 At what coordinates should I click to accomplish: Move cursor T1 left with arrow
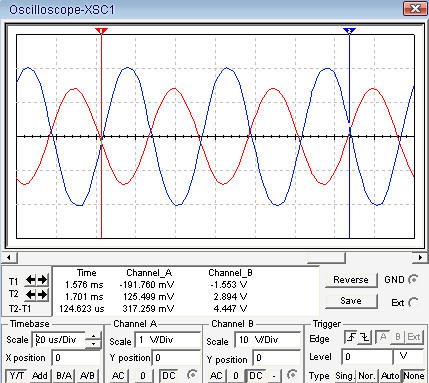click(31, 280)
